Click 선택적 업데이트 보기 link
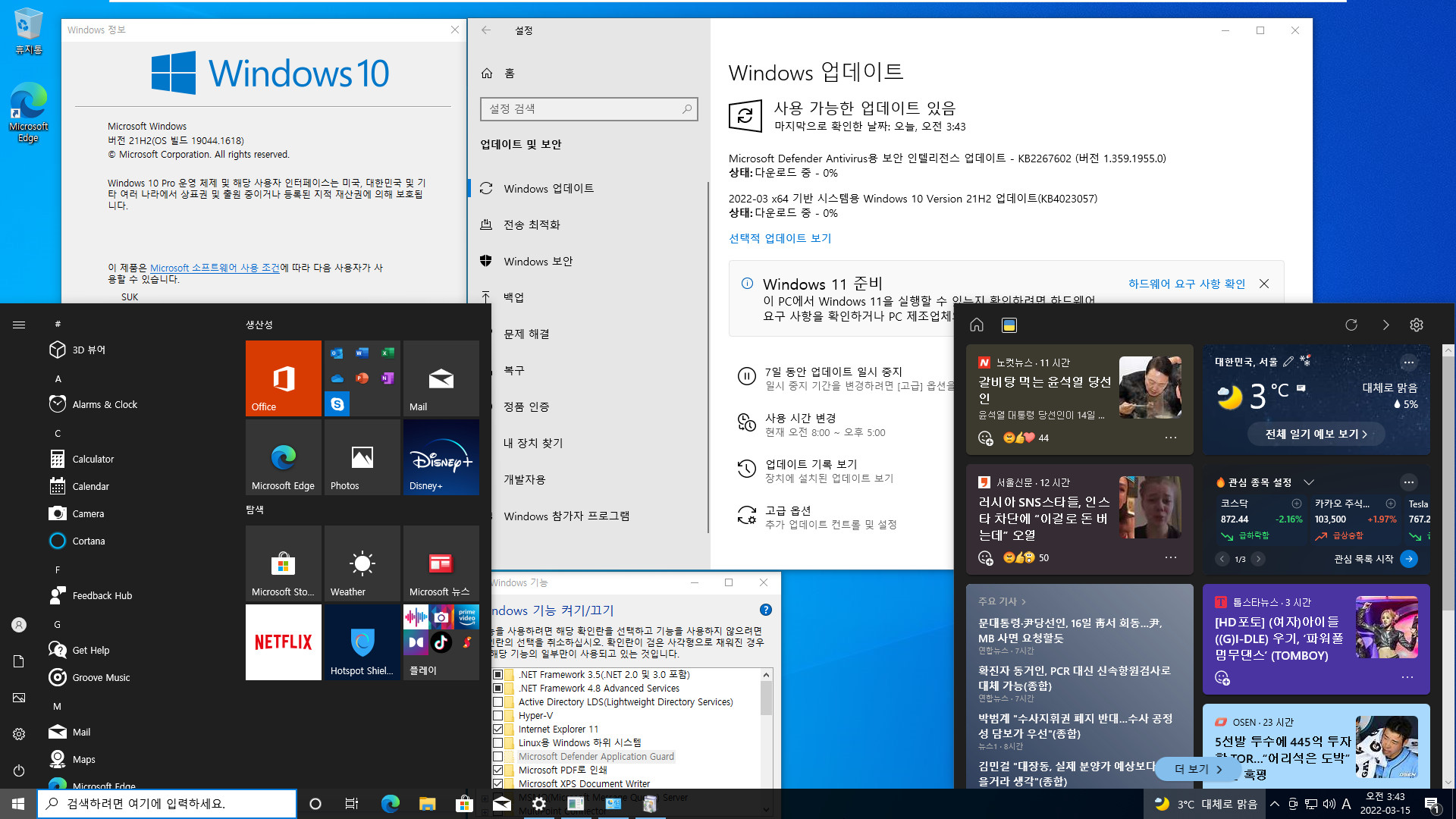 pyautogui.click(x=780, y=238)
